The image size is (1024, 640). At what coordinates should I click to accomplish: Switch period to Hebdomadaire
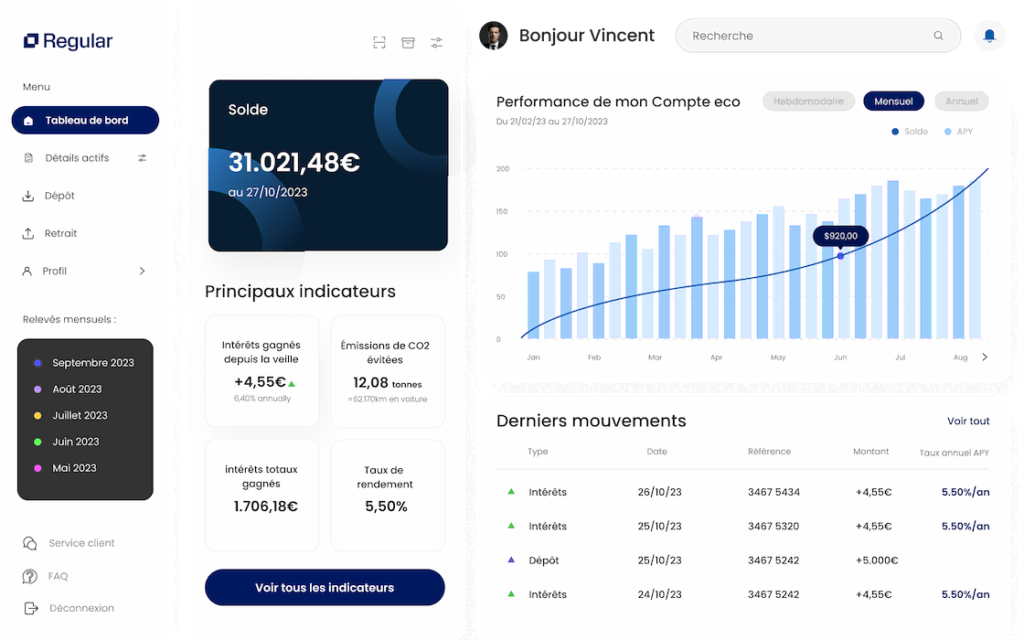[x=808, y=101]
